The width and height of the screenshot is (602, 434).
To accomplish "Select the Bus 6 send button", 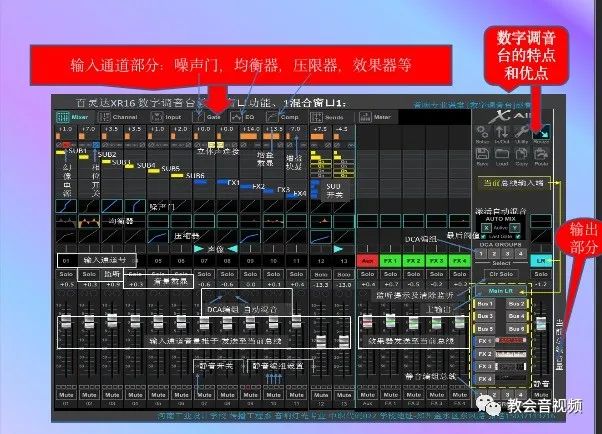I will coord(516,329).
